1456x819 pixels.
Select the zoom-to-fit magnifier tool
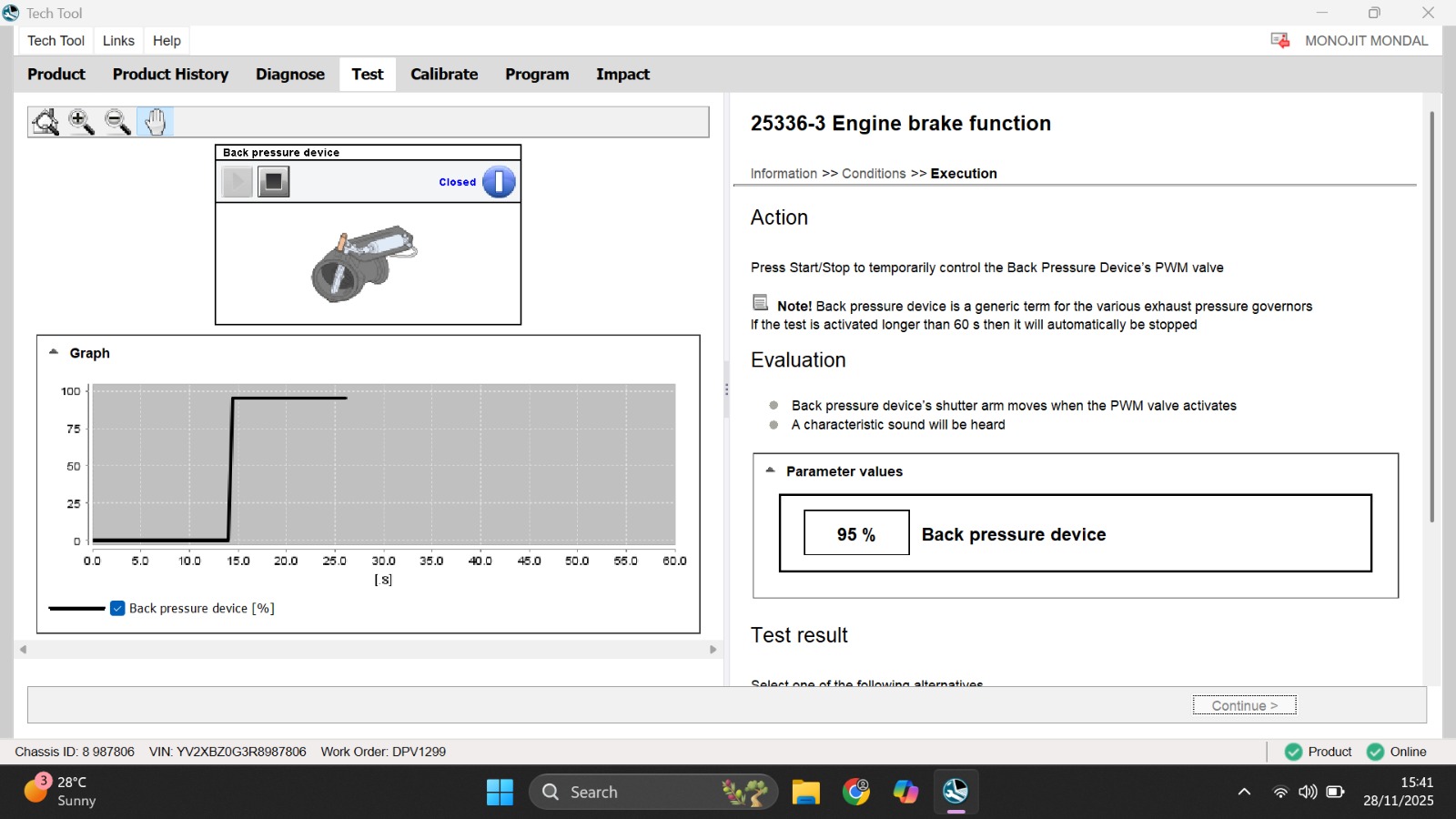click(x=45, y=122)
